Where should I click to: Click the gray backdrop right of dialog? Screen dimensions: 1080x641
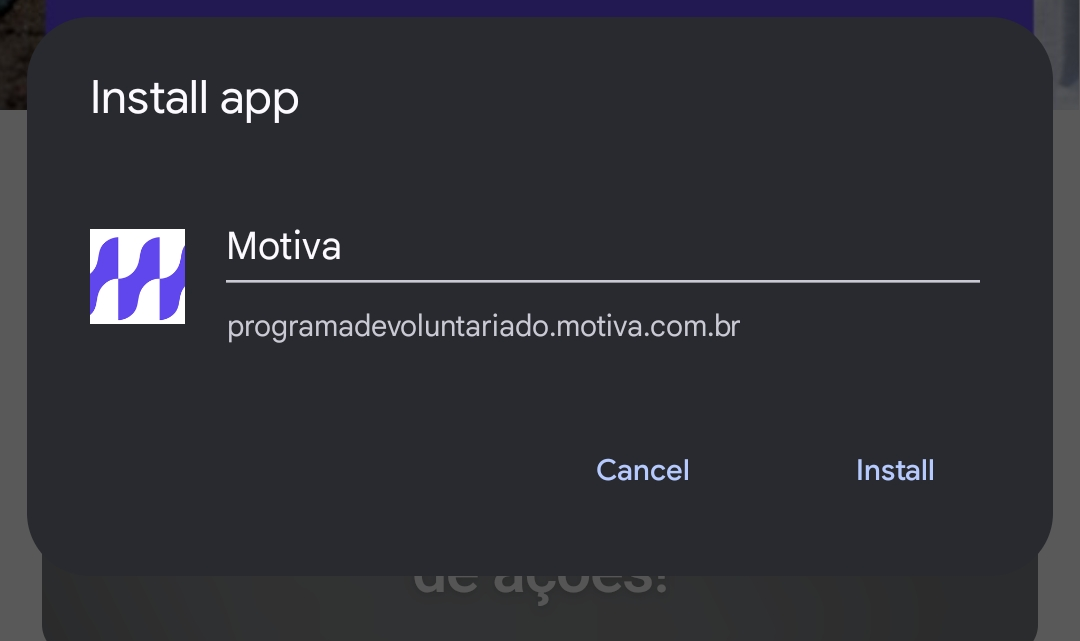click(1066, 344)
